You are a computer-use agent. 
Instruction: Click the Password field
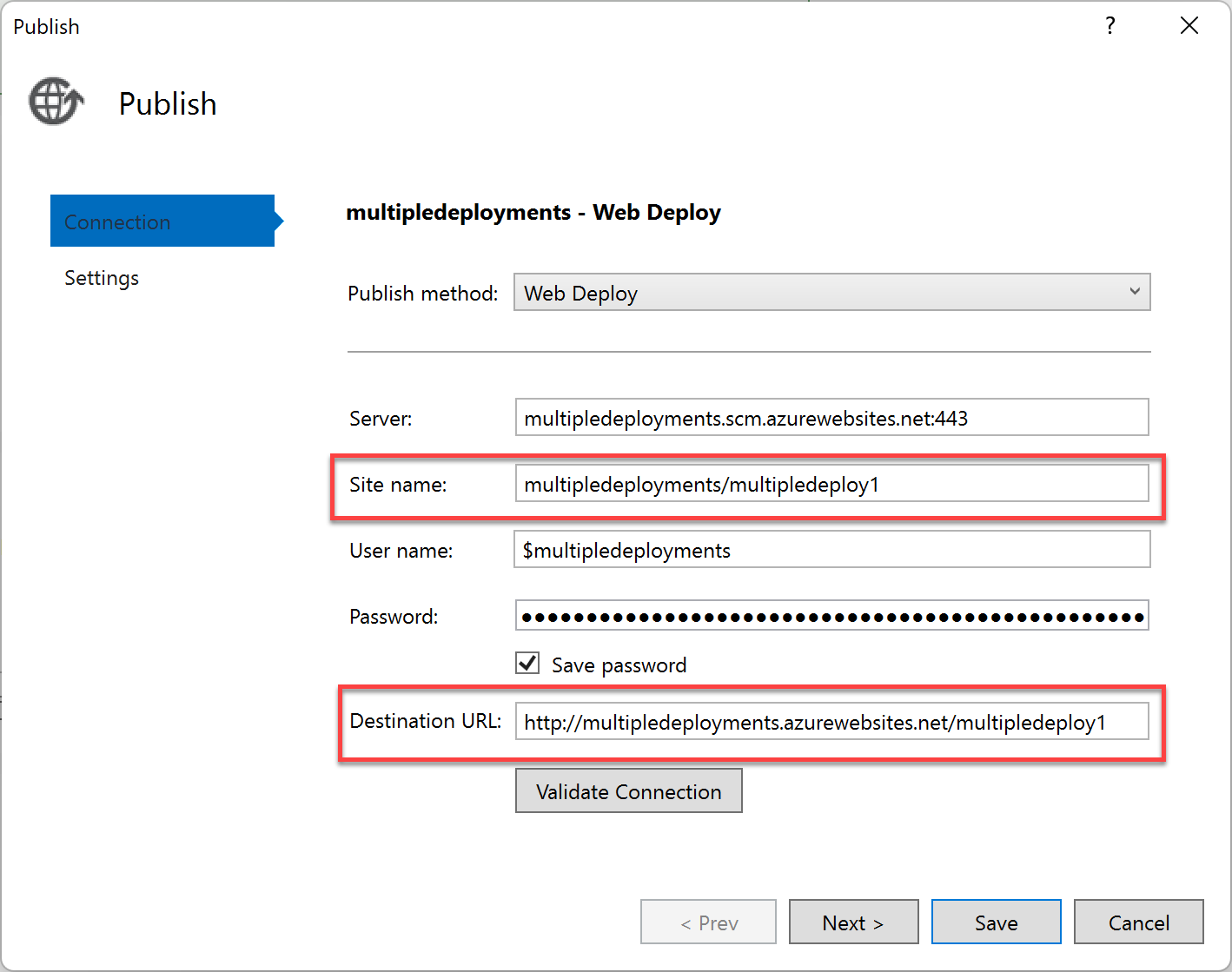tap(831, 616)
